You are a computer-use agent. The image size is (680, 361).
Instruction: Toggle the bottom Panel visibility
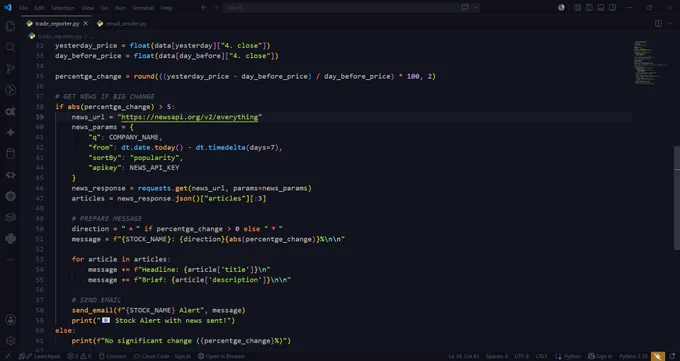(x=601, y=7)
